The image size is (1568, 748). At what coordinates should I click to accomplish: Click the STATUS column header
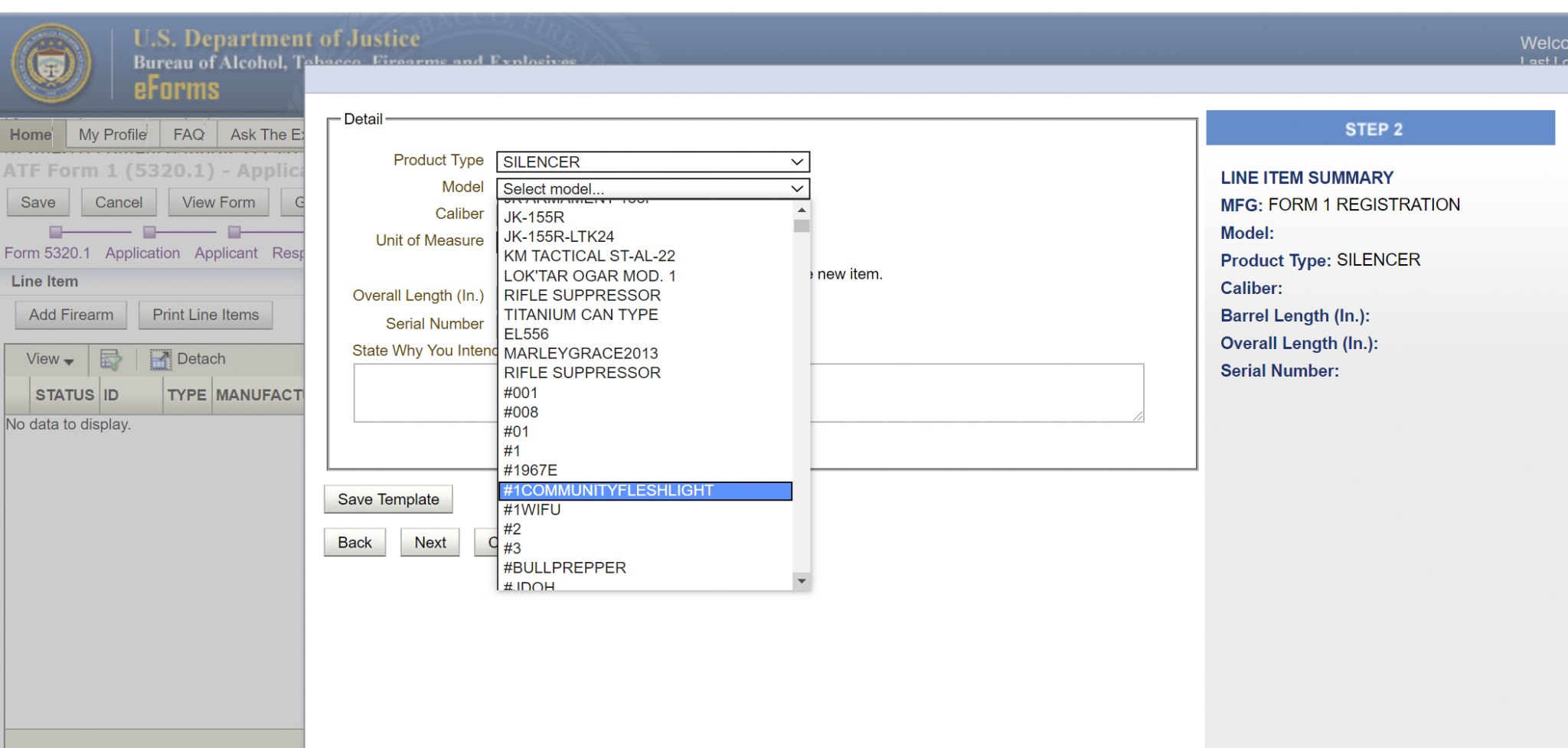64,395
